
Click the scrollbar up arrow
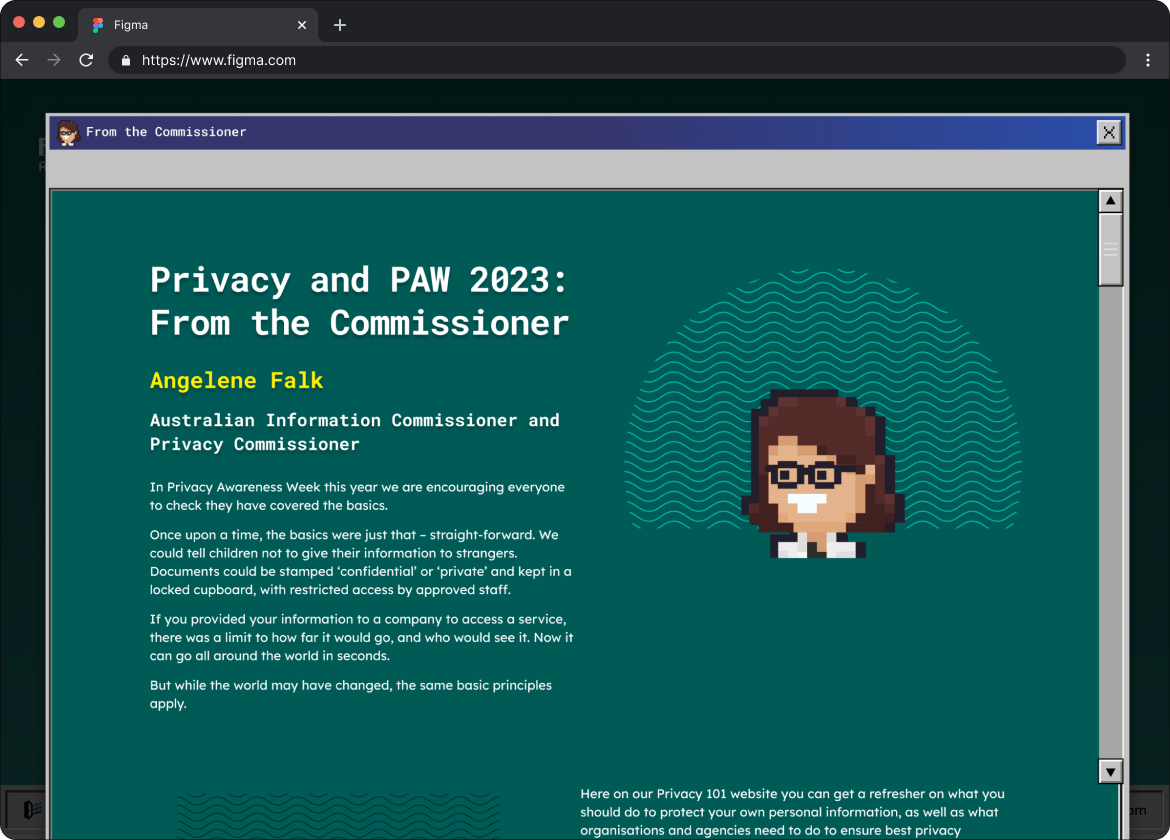1110,201
